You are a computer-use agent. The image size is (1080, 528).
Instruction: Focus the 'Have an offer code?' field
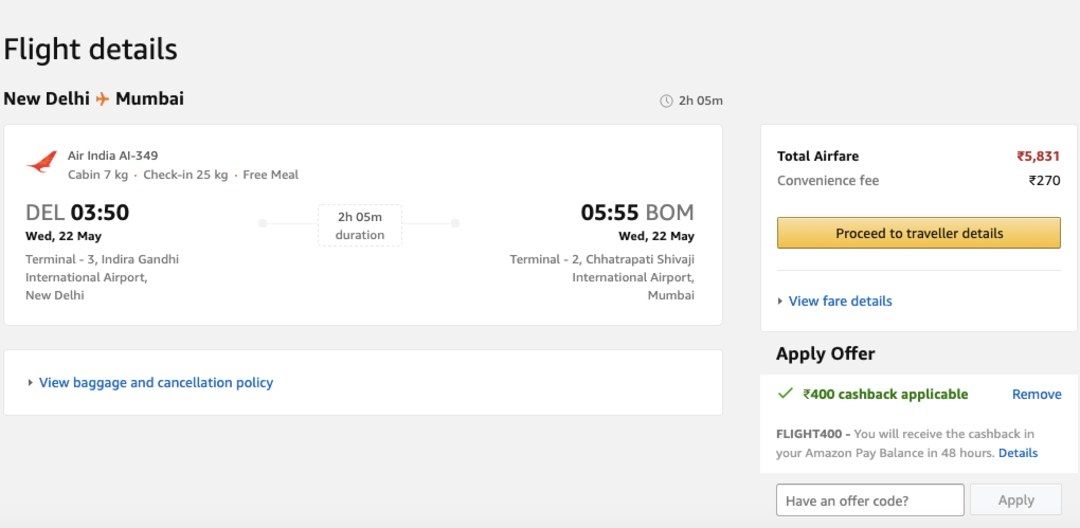870,500
